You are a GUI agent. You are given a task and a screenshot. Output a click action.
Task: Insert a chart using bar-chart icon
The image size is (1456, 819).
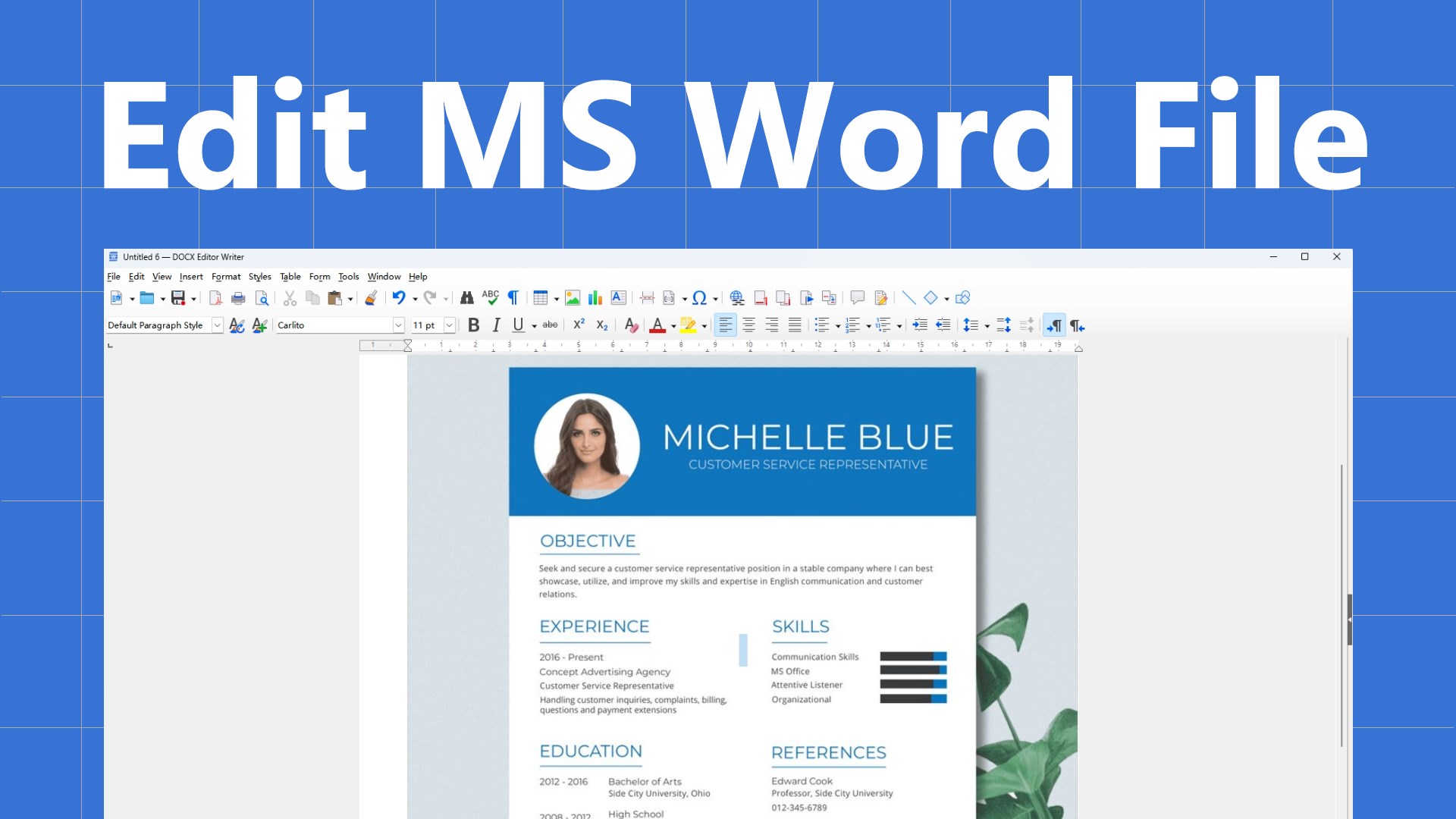coord(595,298)
